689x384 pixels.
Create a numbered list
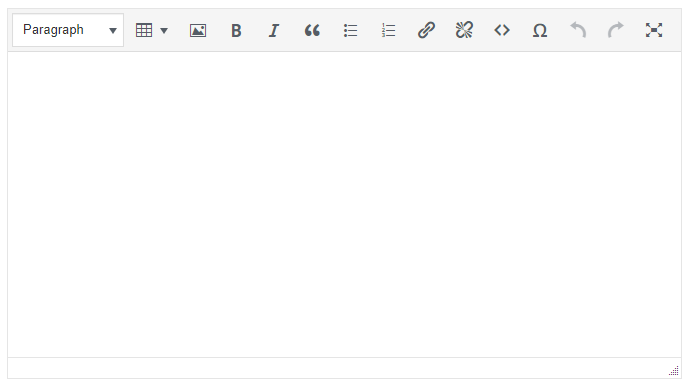click(388, 30)
